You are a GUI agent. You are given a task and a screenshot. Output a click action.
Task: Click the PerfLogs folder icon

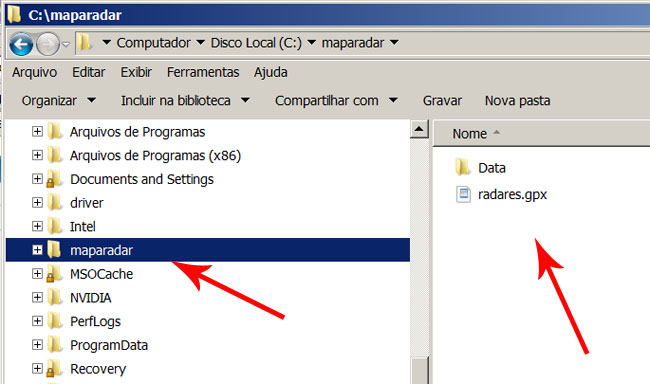[x=55, y=321]
